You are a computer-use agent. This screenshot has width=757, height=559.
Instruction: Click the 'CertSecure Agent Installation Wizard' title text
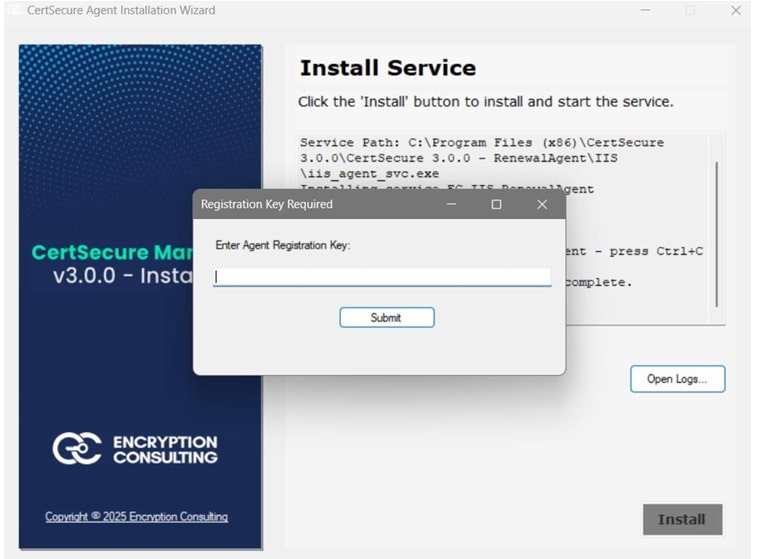coord(121,10)
